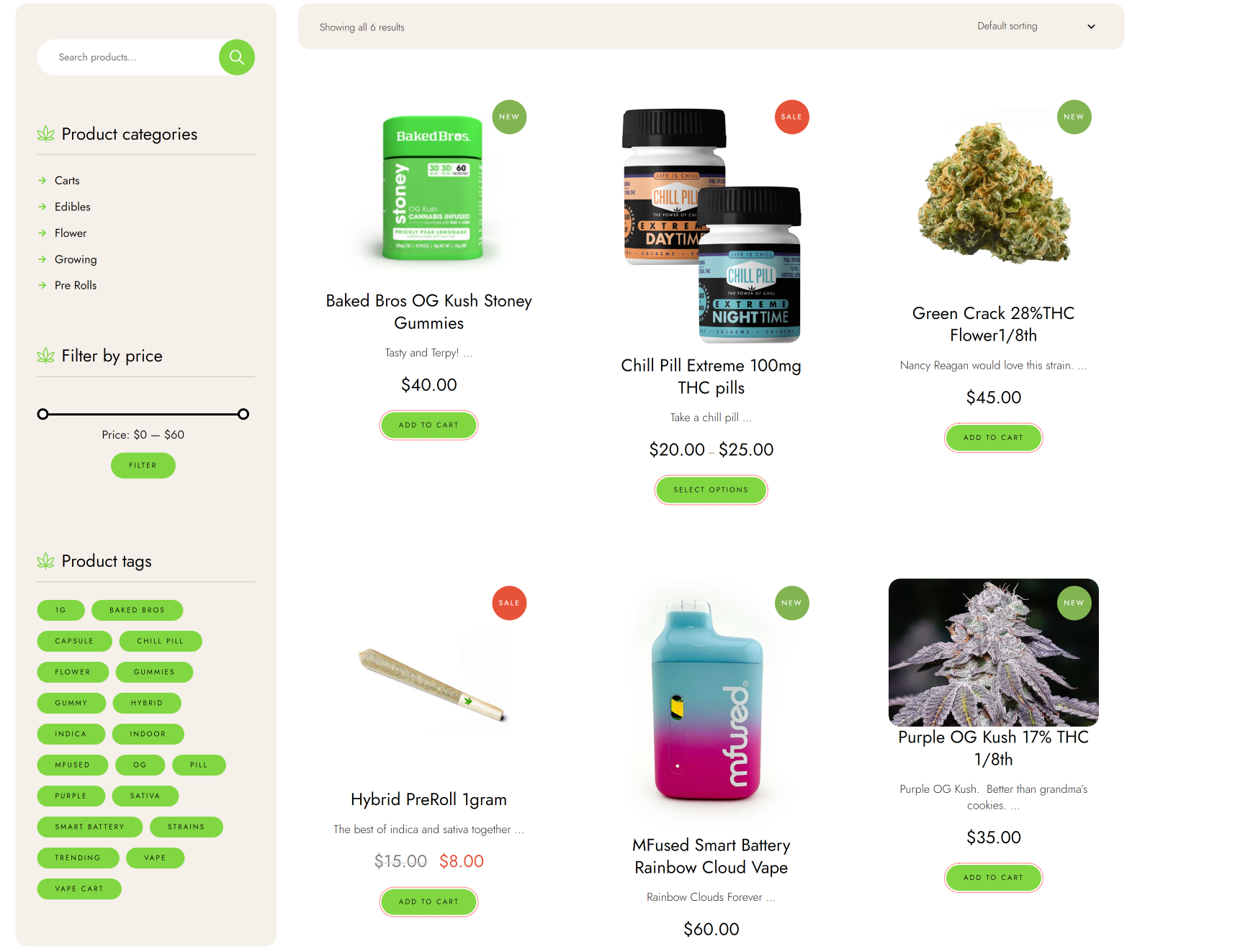Image resolution: width=1235 pixels, height=952 pixels.
Task: Click the sorting dropdown chevron arrow
Action: [x=1091, y=27]
